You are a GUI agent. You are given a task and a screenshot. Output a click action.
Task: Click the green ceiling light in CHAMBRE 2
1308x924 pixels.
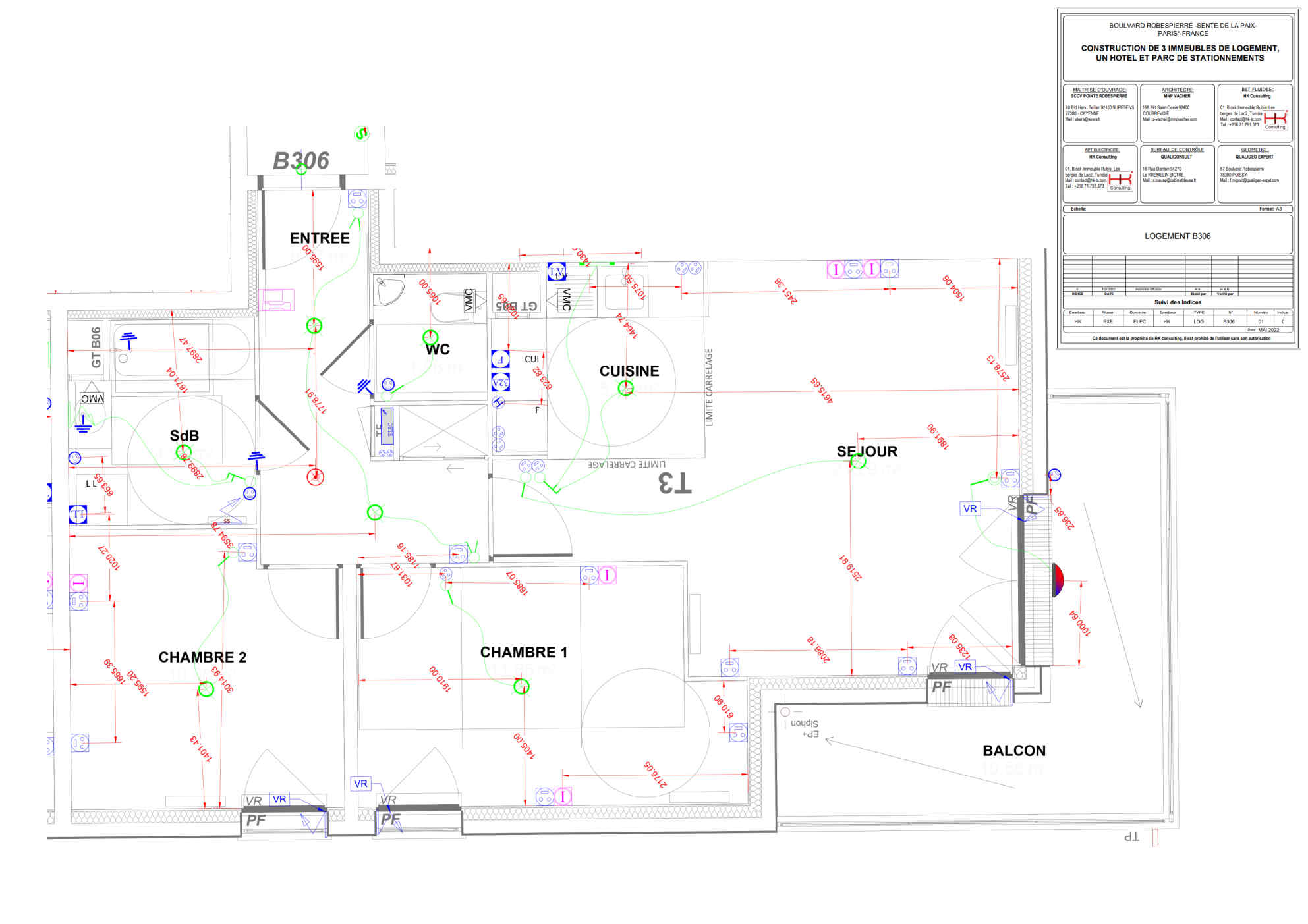tap(206, 689)
